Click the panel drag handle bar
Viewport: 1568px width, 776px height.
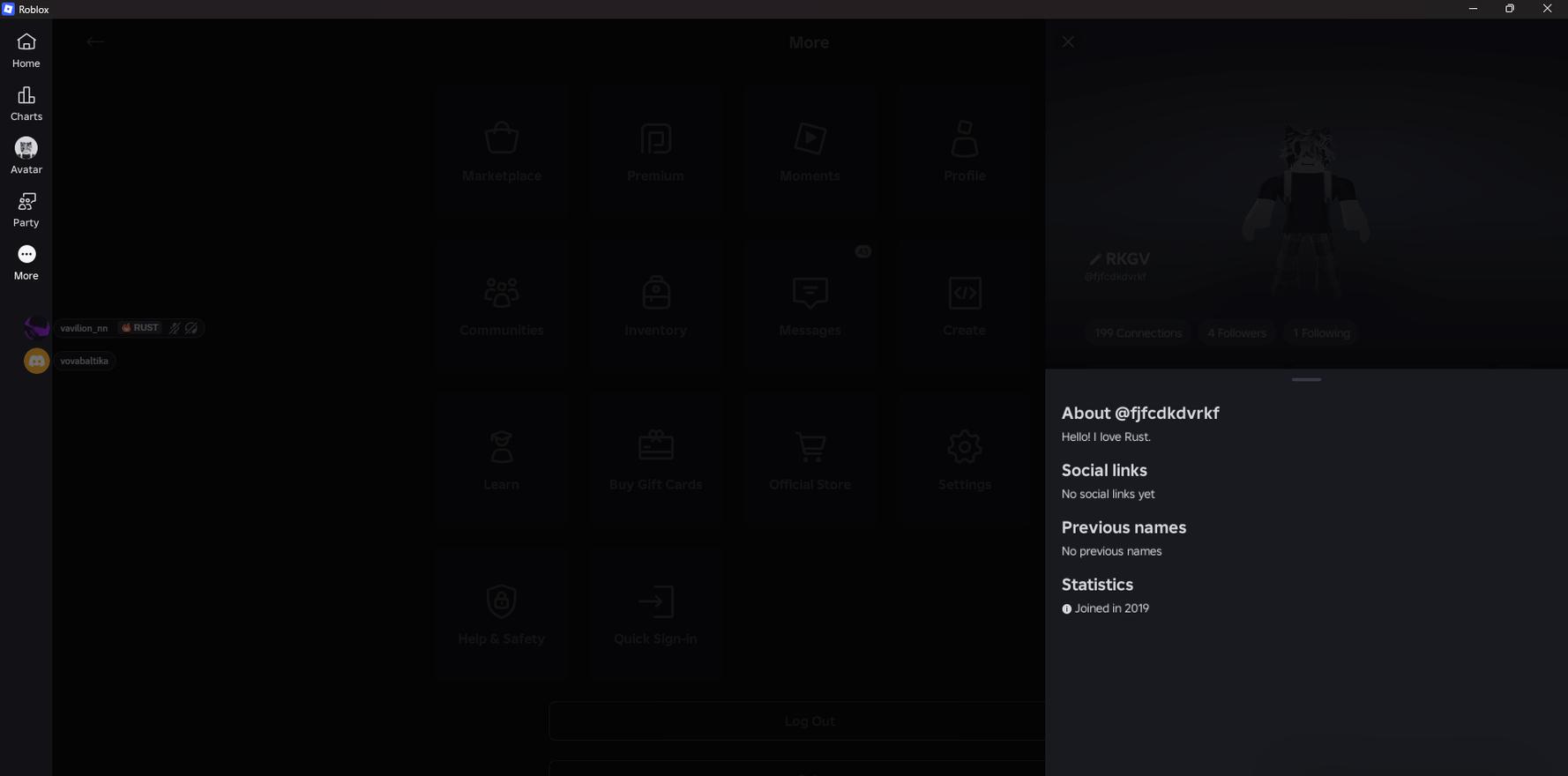coord(1306,380)
